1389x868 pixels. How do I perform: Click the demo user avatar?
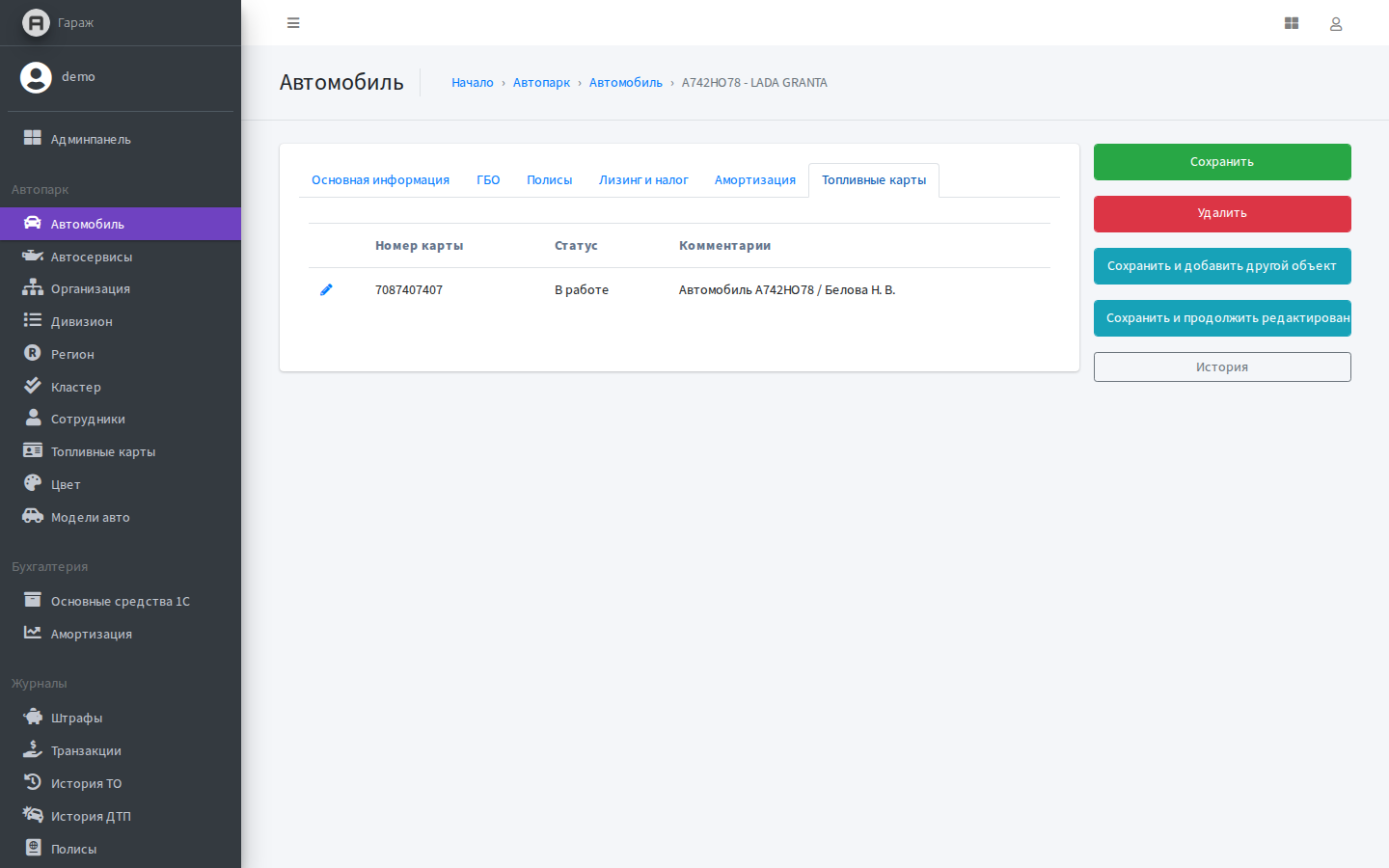pyautogui.click(x=36, y=77)
